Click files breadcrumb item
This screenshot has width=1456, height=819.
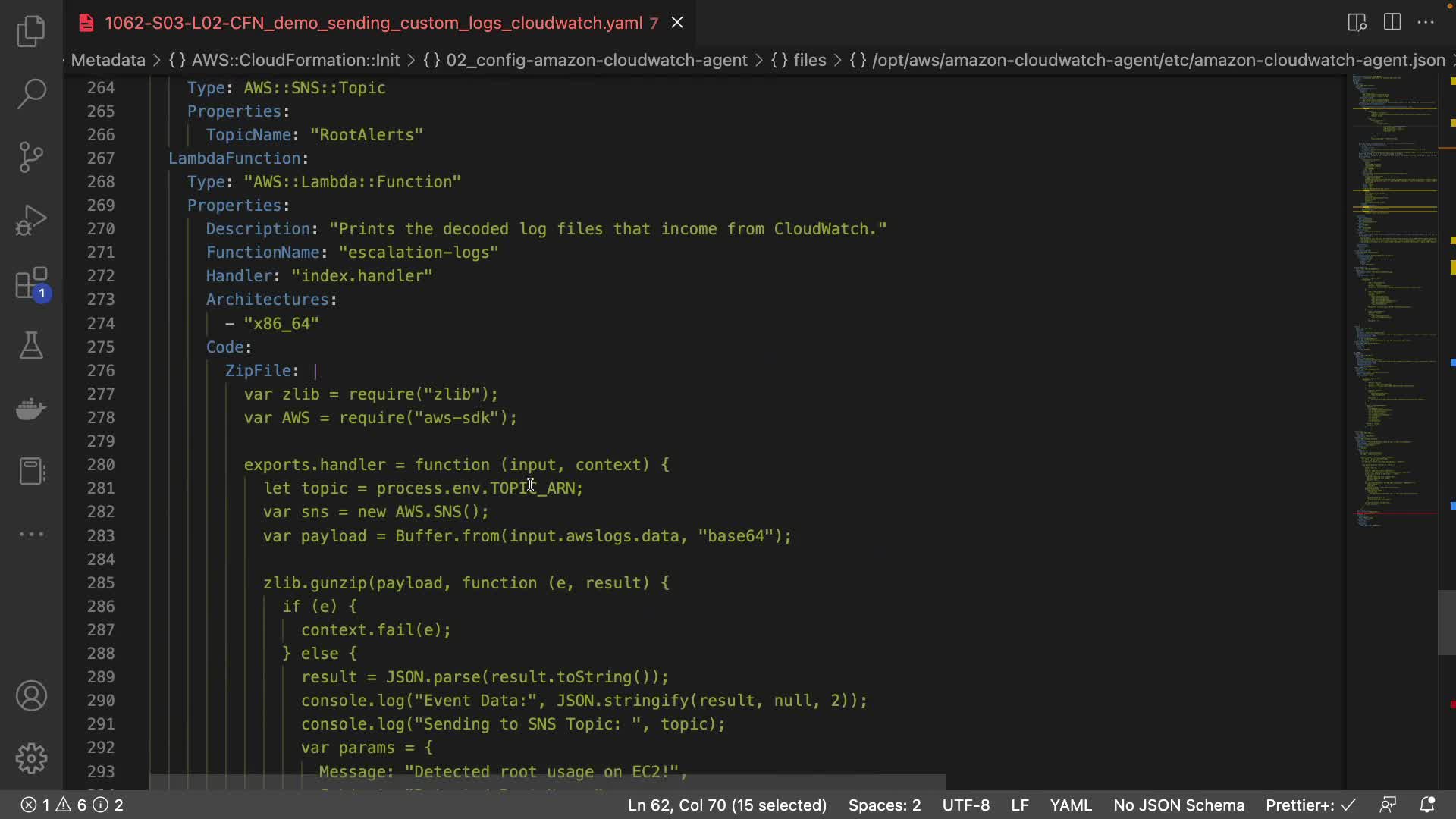(809, 60)
